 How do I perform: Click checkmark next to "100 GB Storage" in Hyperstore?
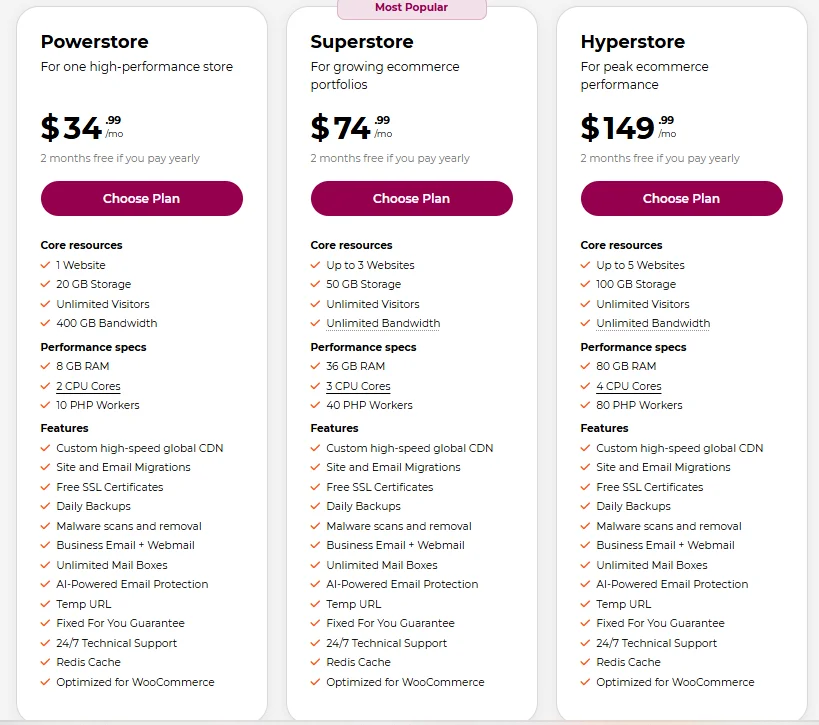(584, 285)
